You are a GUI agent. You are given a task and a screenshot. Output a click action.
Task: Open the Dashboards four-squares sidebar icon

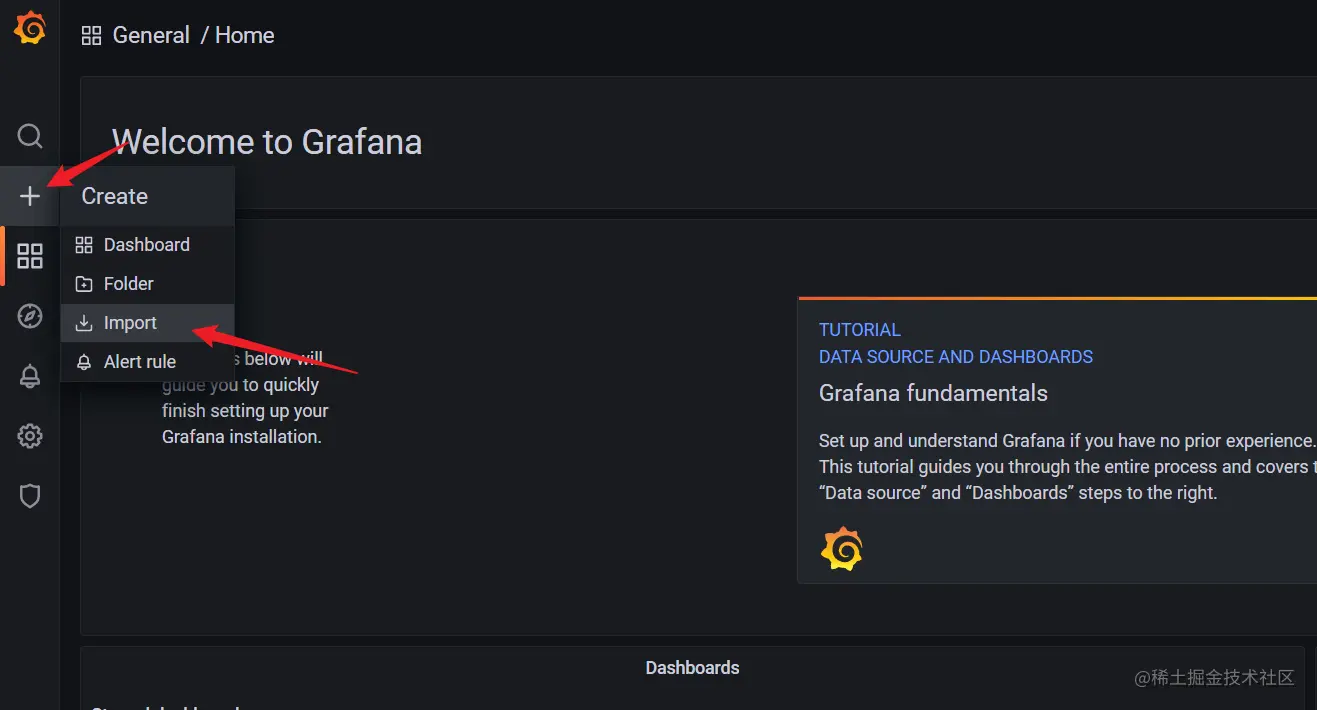pyautogui.click(x=30, y=256)
